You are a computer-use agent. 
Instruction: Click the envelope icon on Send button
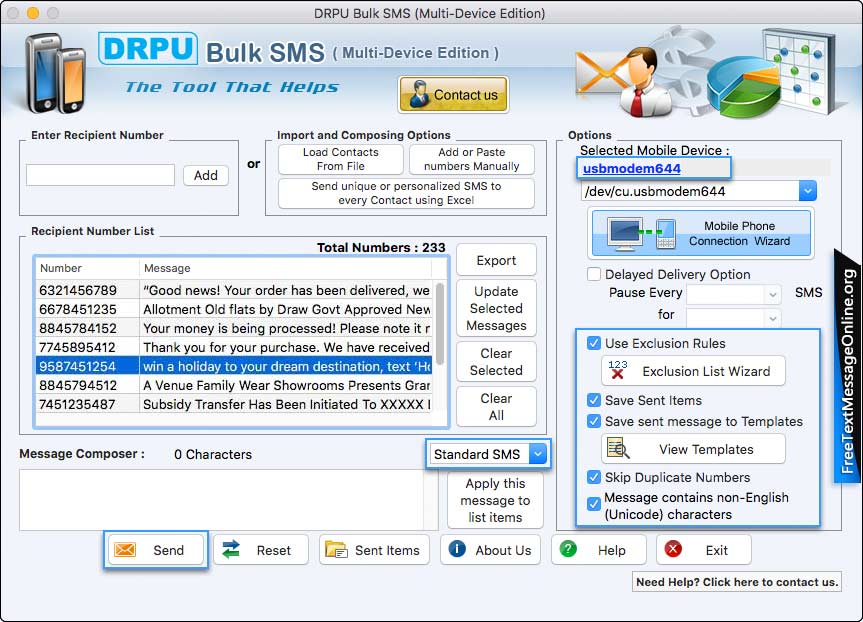125,549
